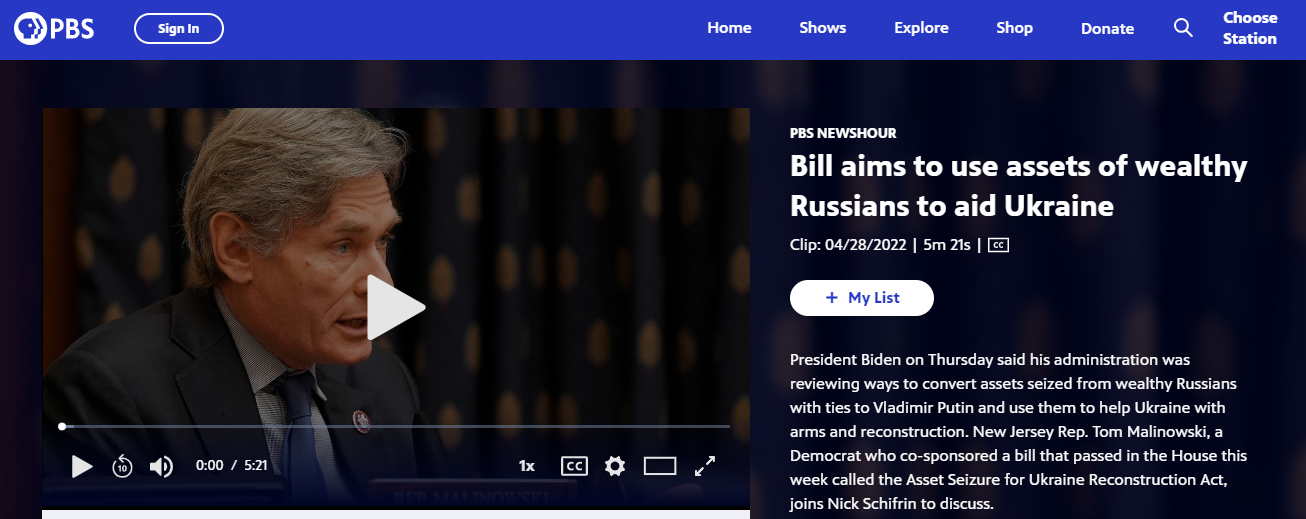The width and height of the screenshot is (1306, 519).
Task: Rewind 10 seconds icon
Action: point(122,466)
